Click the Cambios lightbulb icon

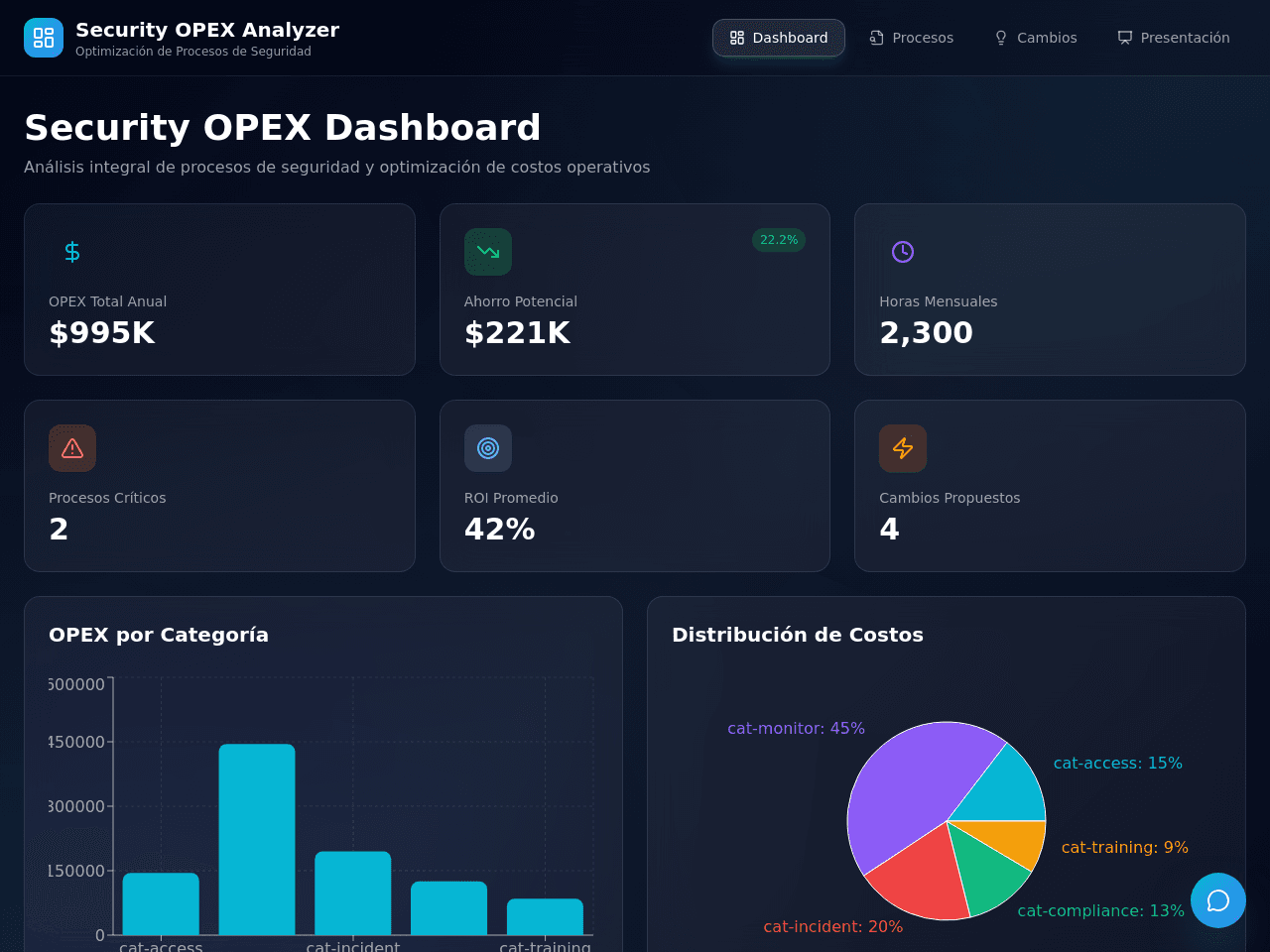(x=1001, y=38)
